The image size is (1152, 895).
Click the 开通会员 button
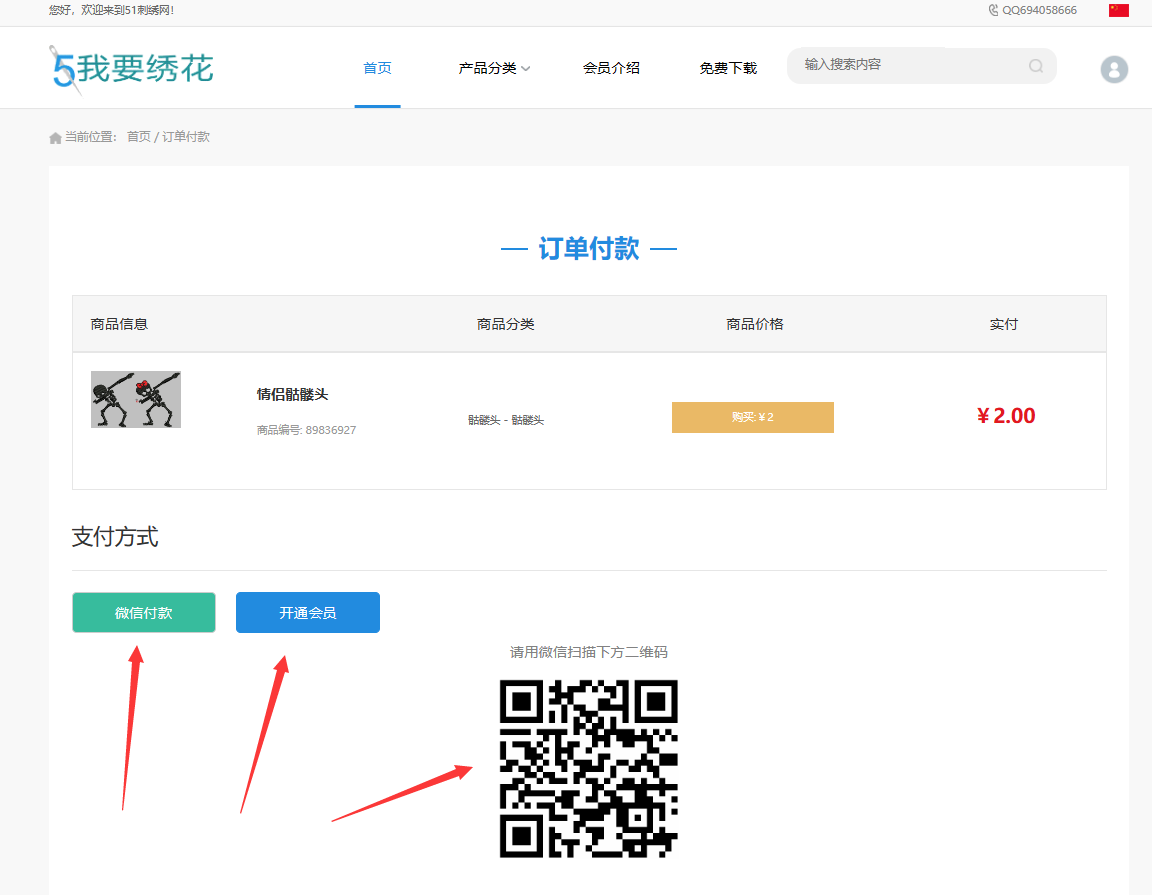[308, 612]
